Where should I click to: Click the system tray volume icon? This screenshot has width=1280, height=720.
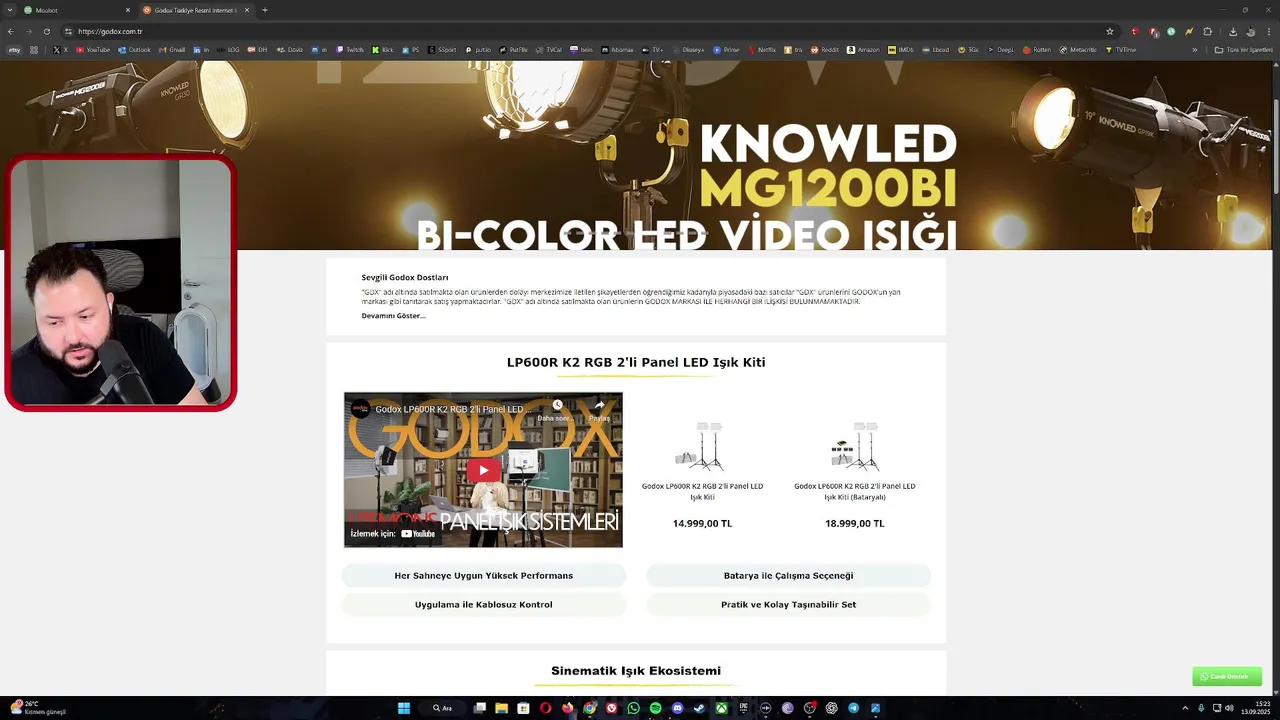[1229, 708]
